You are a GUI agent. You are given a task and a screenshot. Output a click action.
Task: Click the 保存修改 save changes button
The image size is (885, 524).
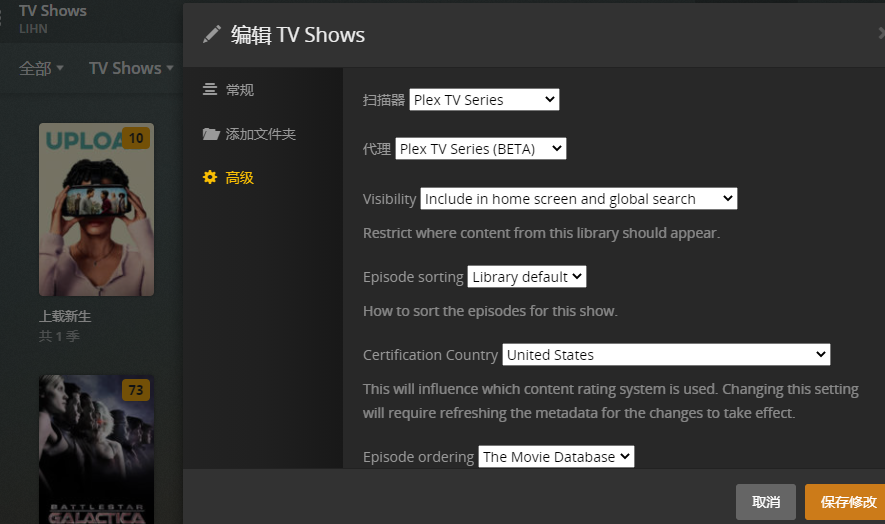(x=846, y=502)
